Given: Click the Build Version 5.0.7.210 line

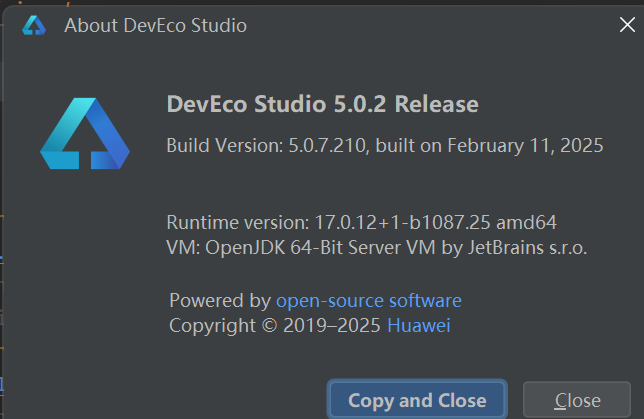Looking at the screenshot, I should click(385, 145).
